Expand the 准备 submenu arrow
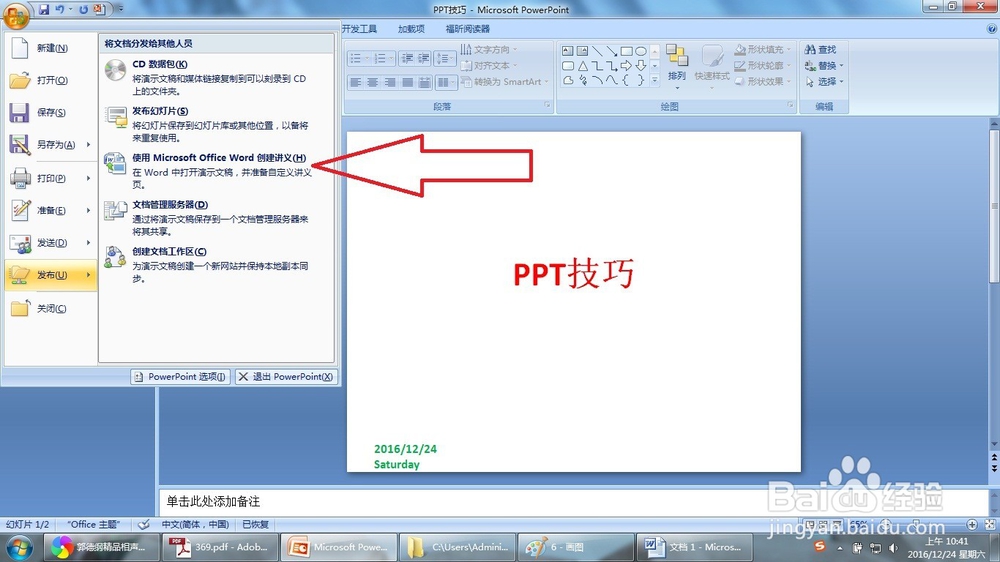This screenshot has height=562, width=1000. point(89,211)
